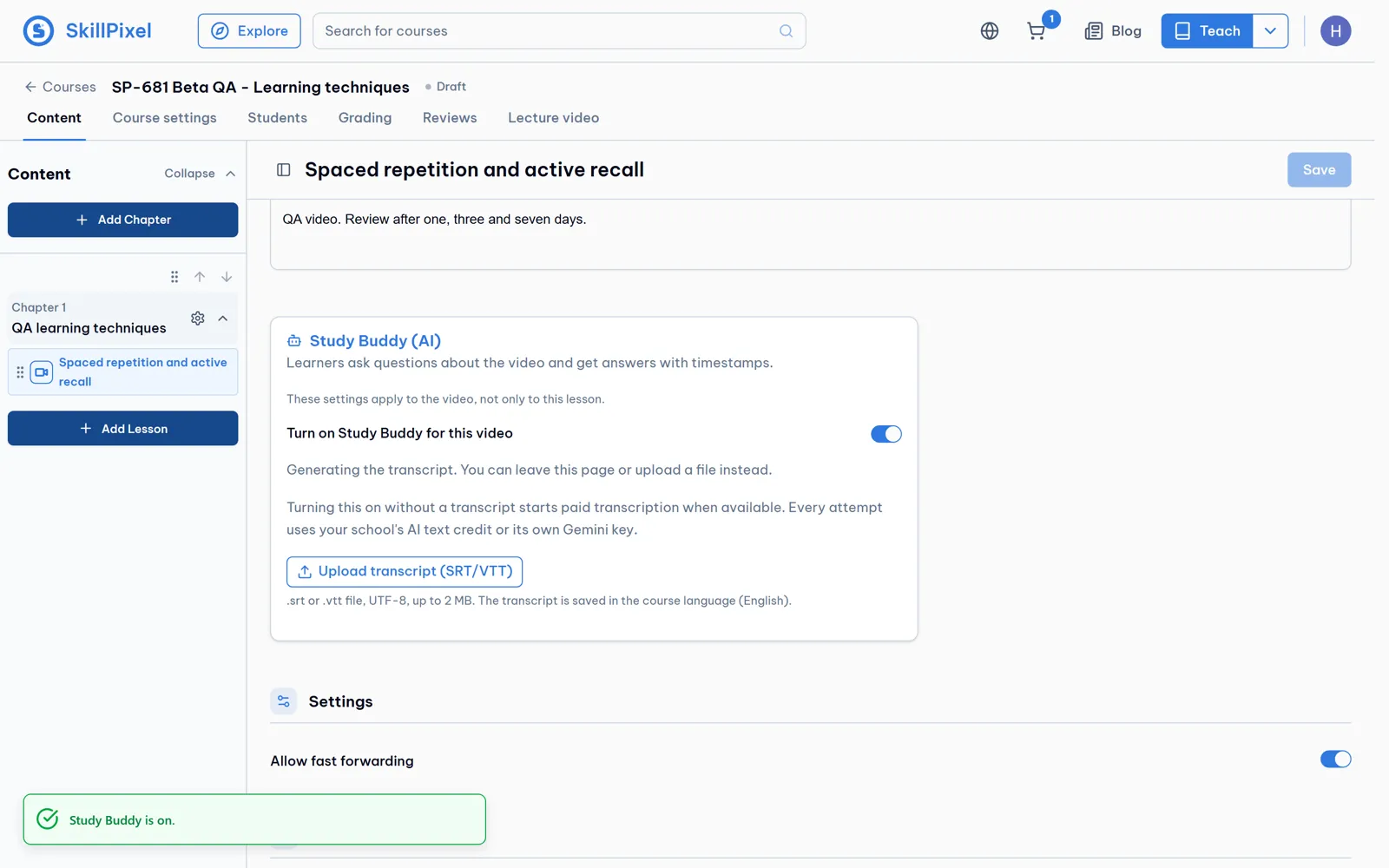The image size is (1389, 868).
Task: Click the Save button
Action: click(x=1320, y=170)
